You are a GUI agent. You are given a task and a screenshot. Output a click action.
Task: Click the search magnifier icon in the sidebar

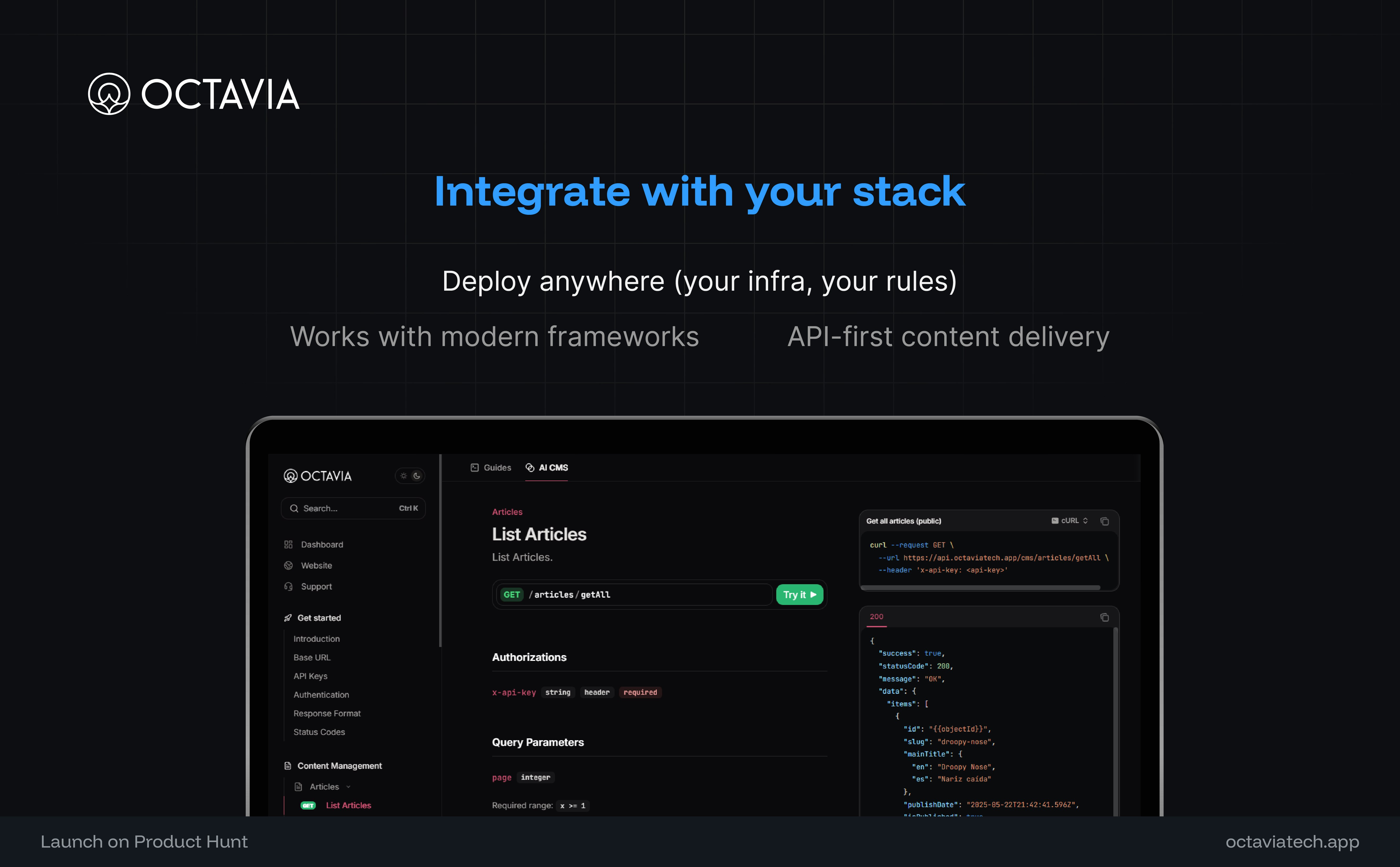[295, 508]
